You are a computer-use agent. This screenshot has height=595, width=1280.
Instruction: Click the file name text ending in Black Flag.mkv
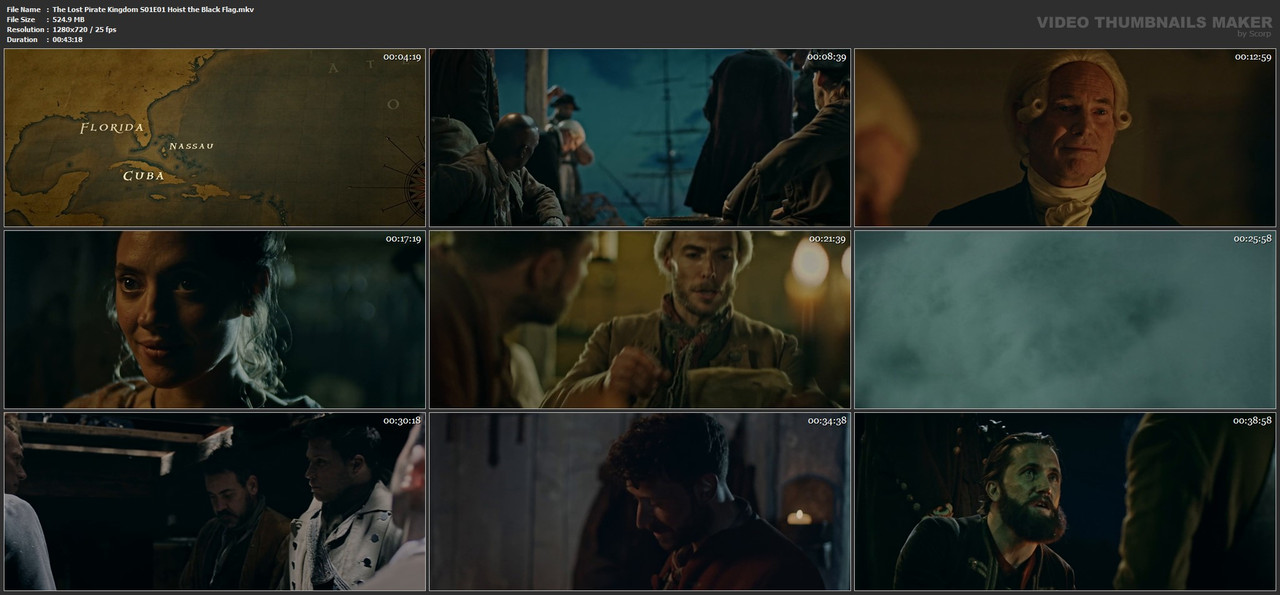pos(153,9)
